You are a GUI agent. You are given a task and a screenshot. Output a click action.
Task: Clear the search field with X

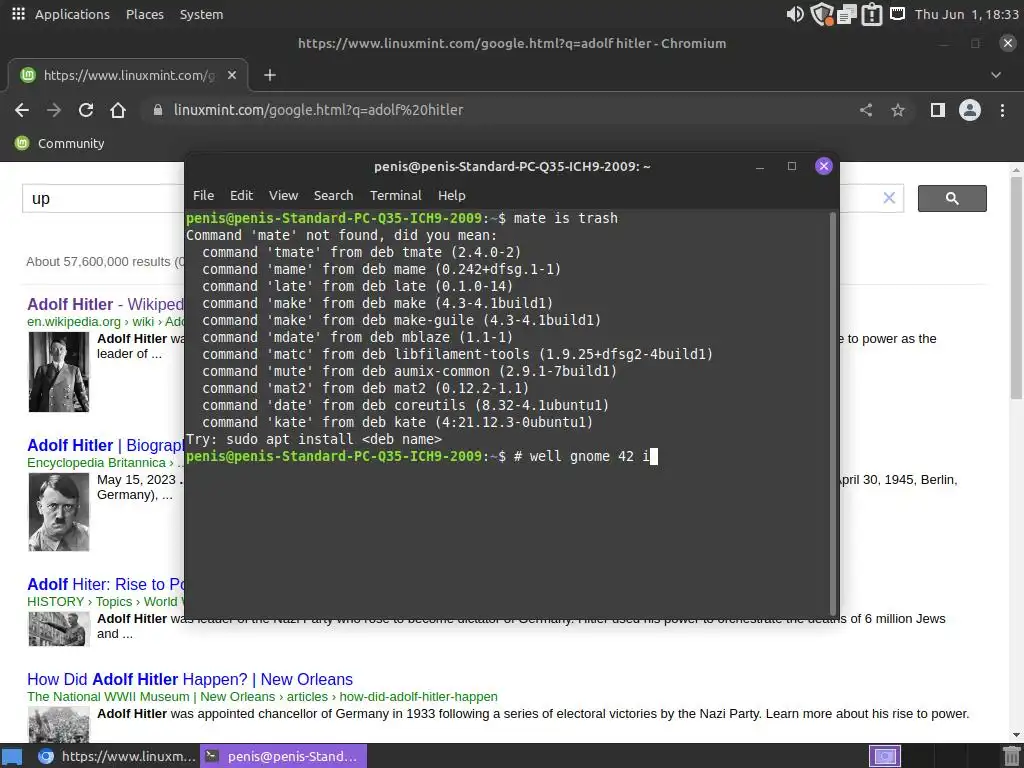click(x=889, y=197)
